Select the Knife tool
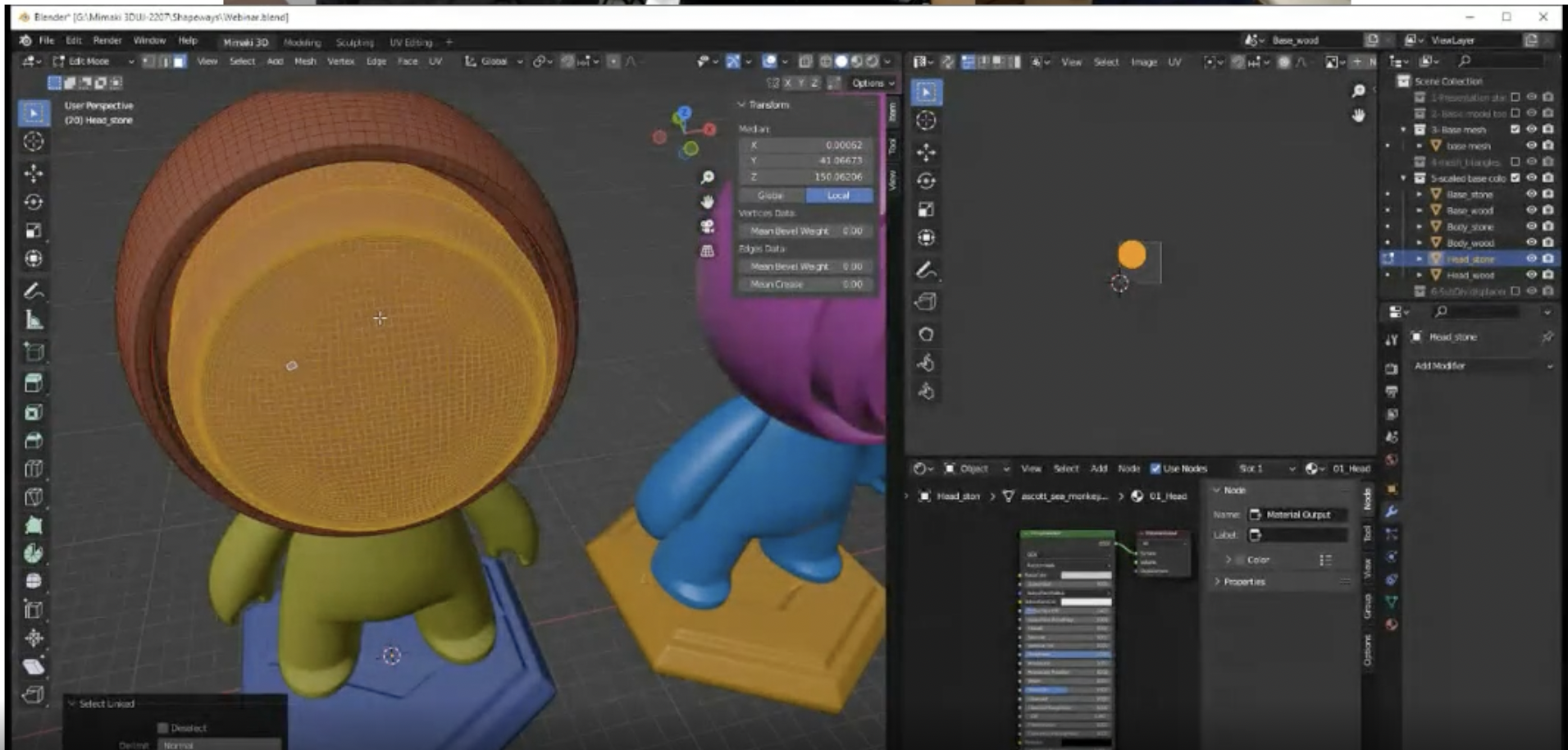The width and height of the screenshot is (1568, 750). 34,497
